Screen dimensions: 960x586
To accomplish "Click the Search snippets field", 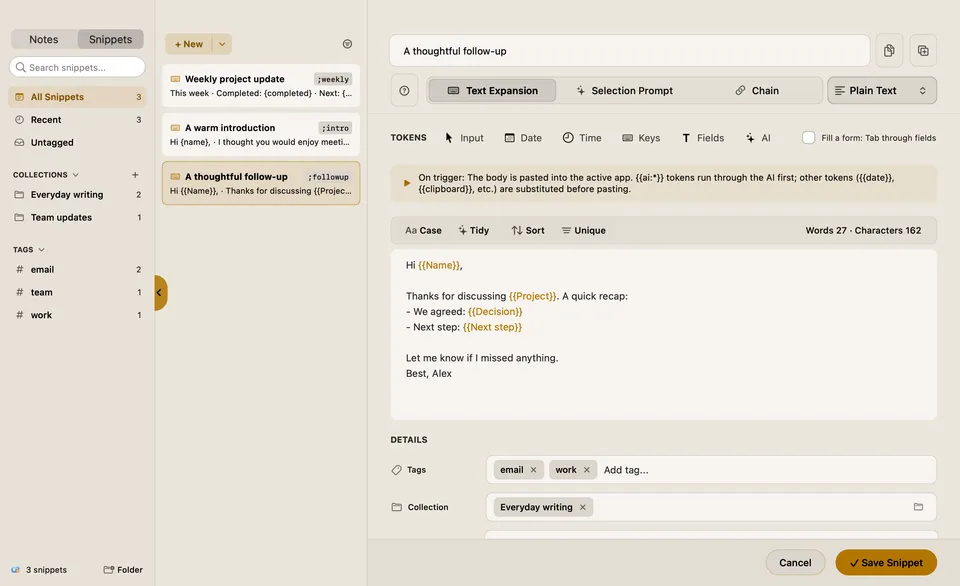I will point(77,67).
